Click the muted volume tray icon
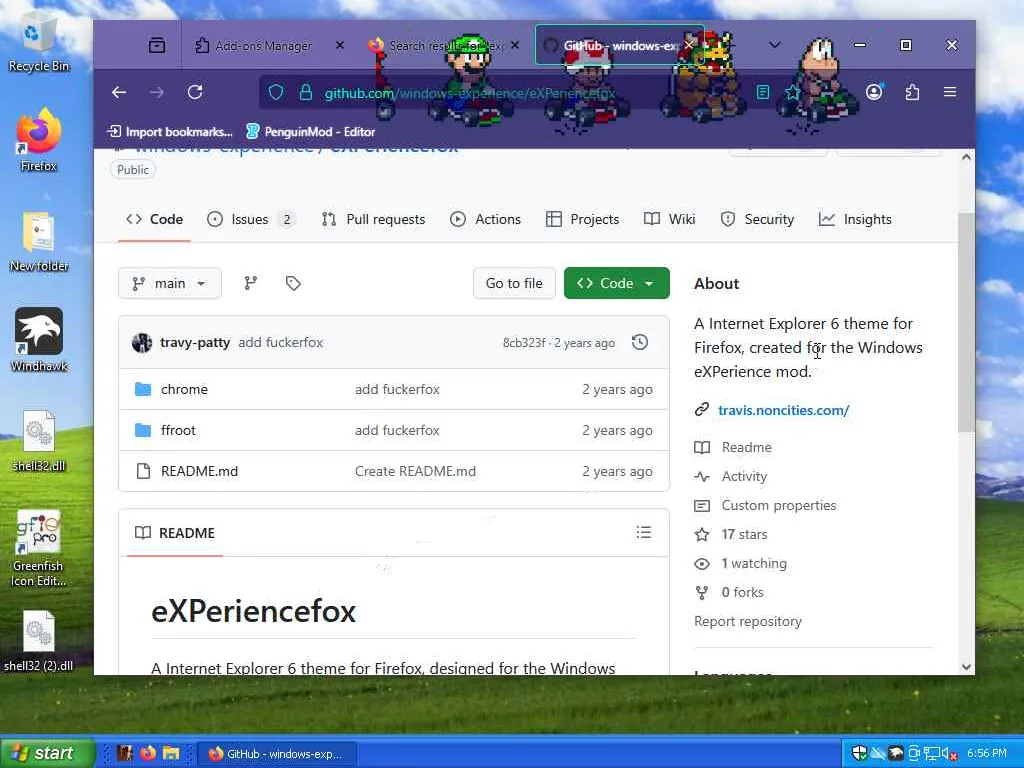The image size is (1024, 768). click(950, 754)
